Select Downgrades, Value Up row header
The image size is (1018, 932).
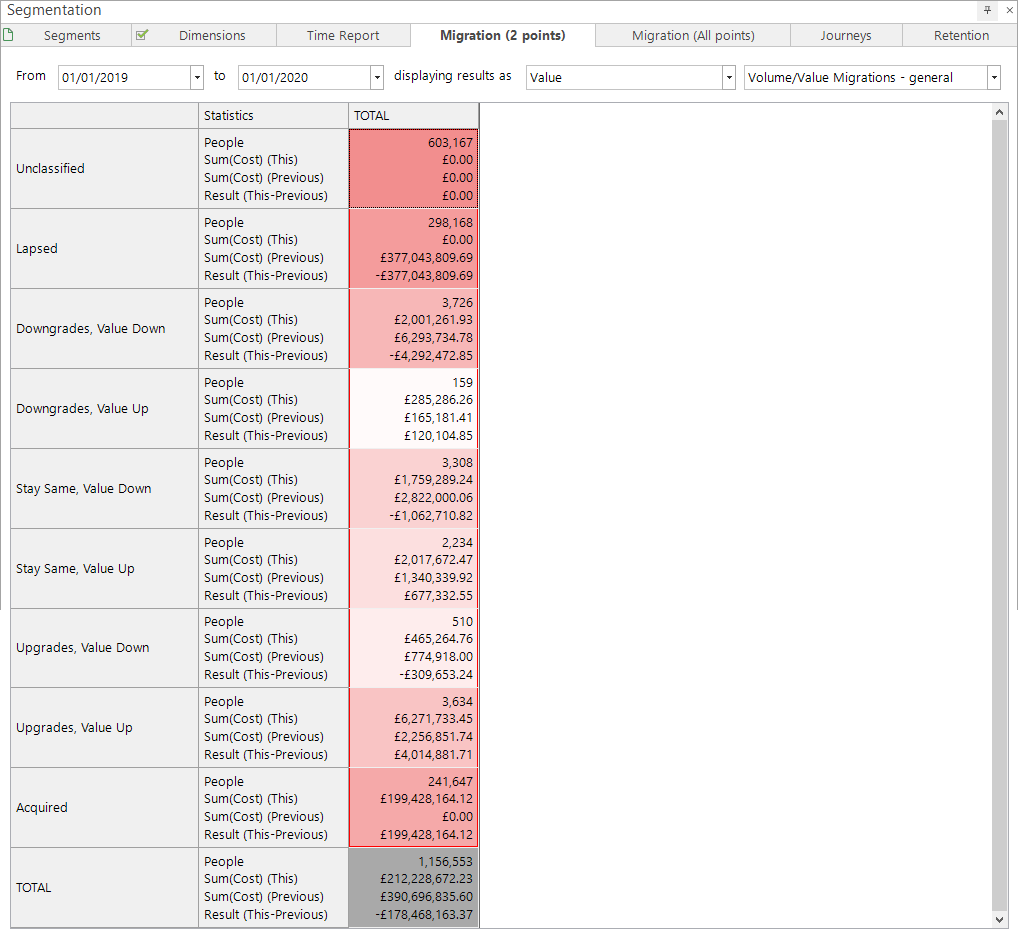tap(104, 408)
